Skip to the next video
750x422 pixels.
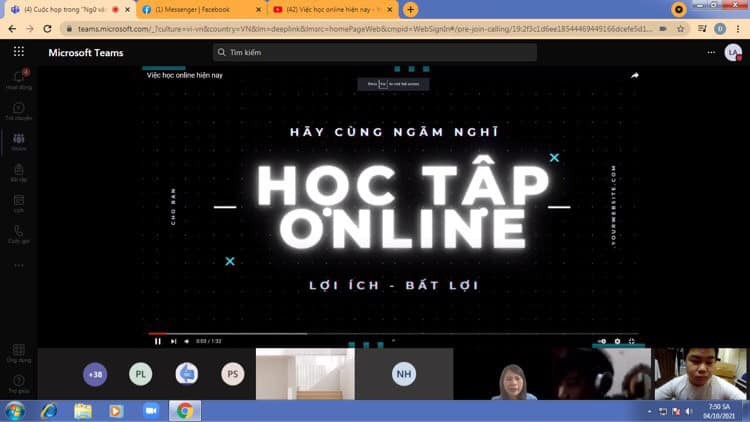(173, 341)
